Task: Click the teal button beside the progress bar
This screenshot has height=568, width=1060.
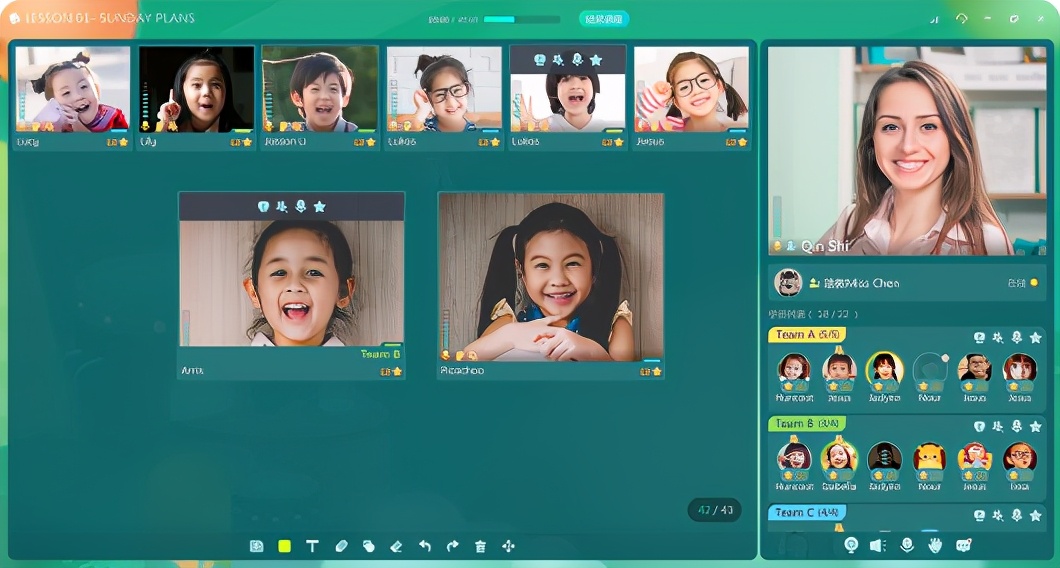Action: tap(604, 19)
